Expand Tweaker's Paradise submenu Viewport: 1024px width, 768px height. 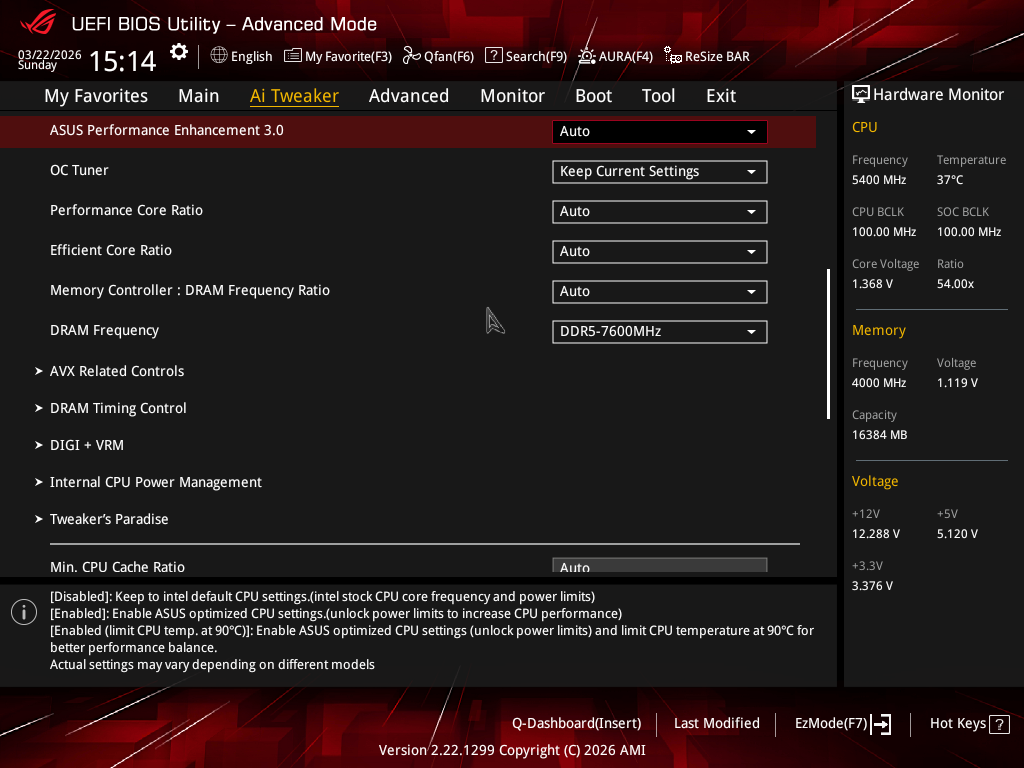109,519
